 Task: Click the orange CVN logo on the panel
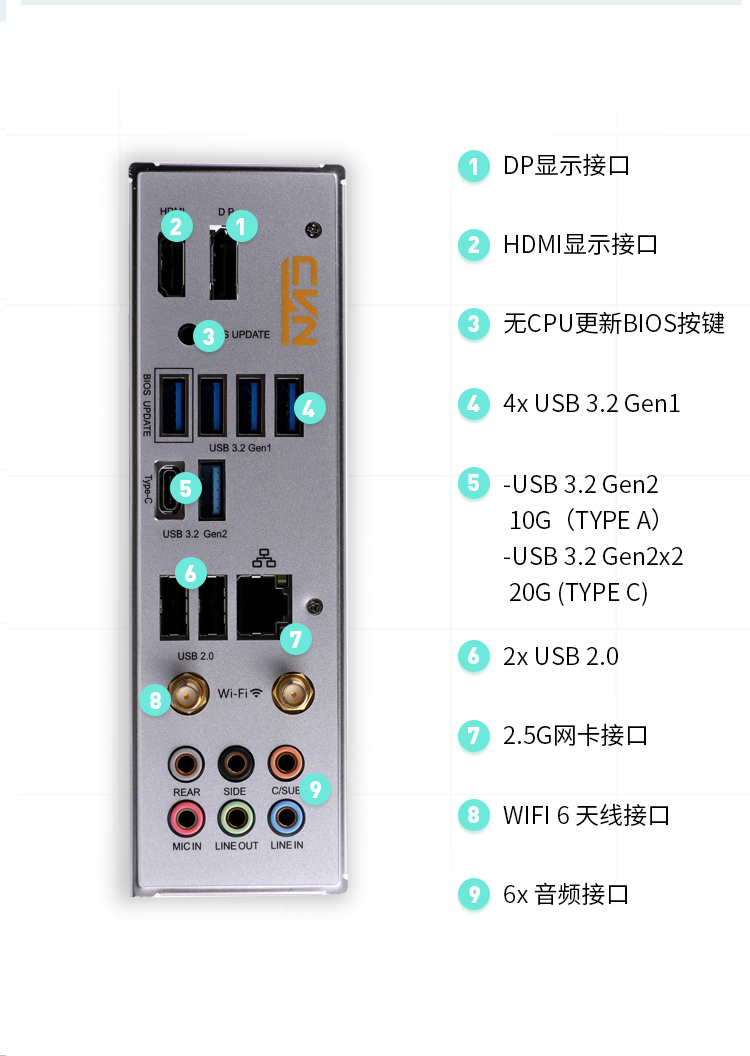pos(300,300)
